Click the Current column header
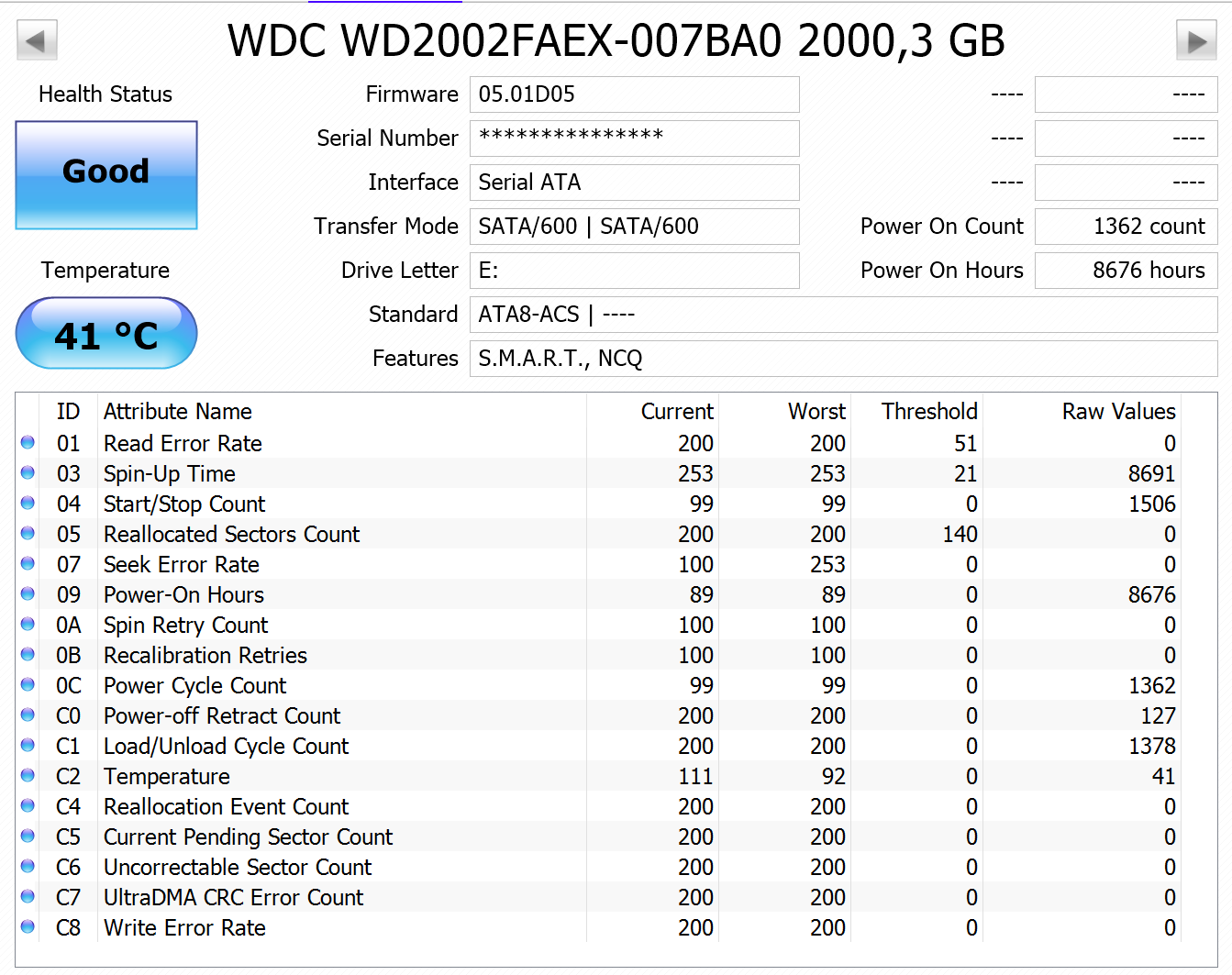The image size is (1232, 975). tap(677, 412)
